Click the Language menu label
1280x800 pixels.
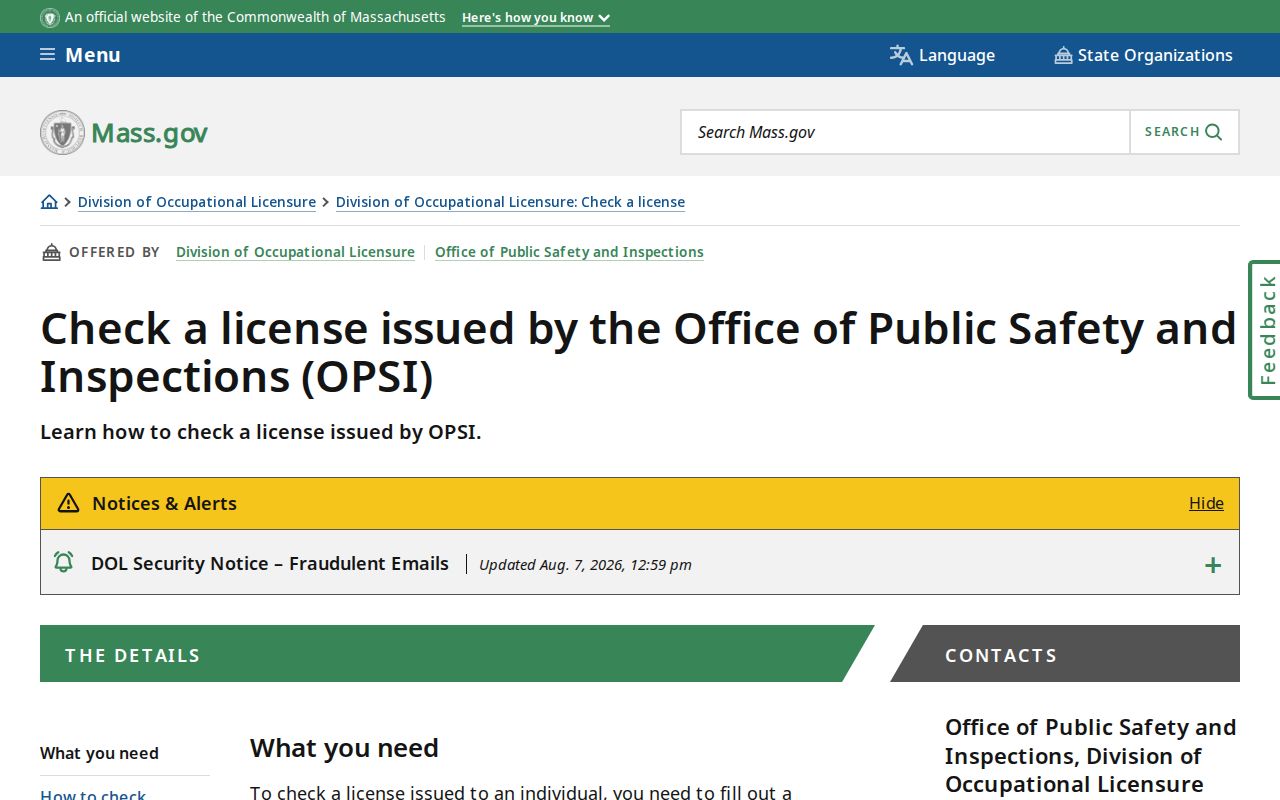coord(957,55)
